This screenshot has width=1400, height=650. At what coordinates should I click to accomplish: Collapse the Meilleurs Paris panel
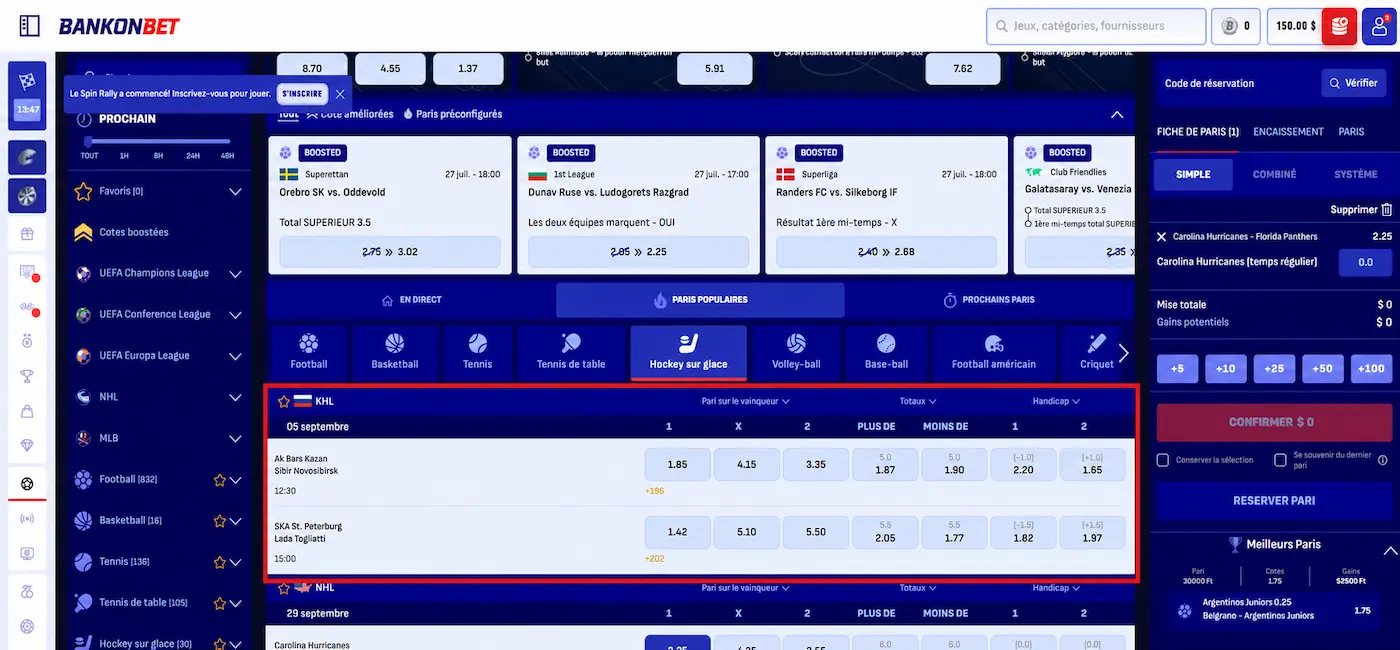tap(1389, 550)
